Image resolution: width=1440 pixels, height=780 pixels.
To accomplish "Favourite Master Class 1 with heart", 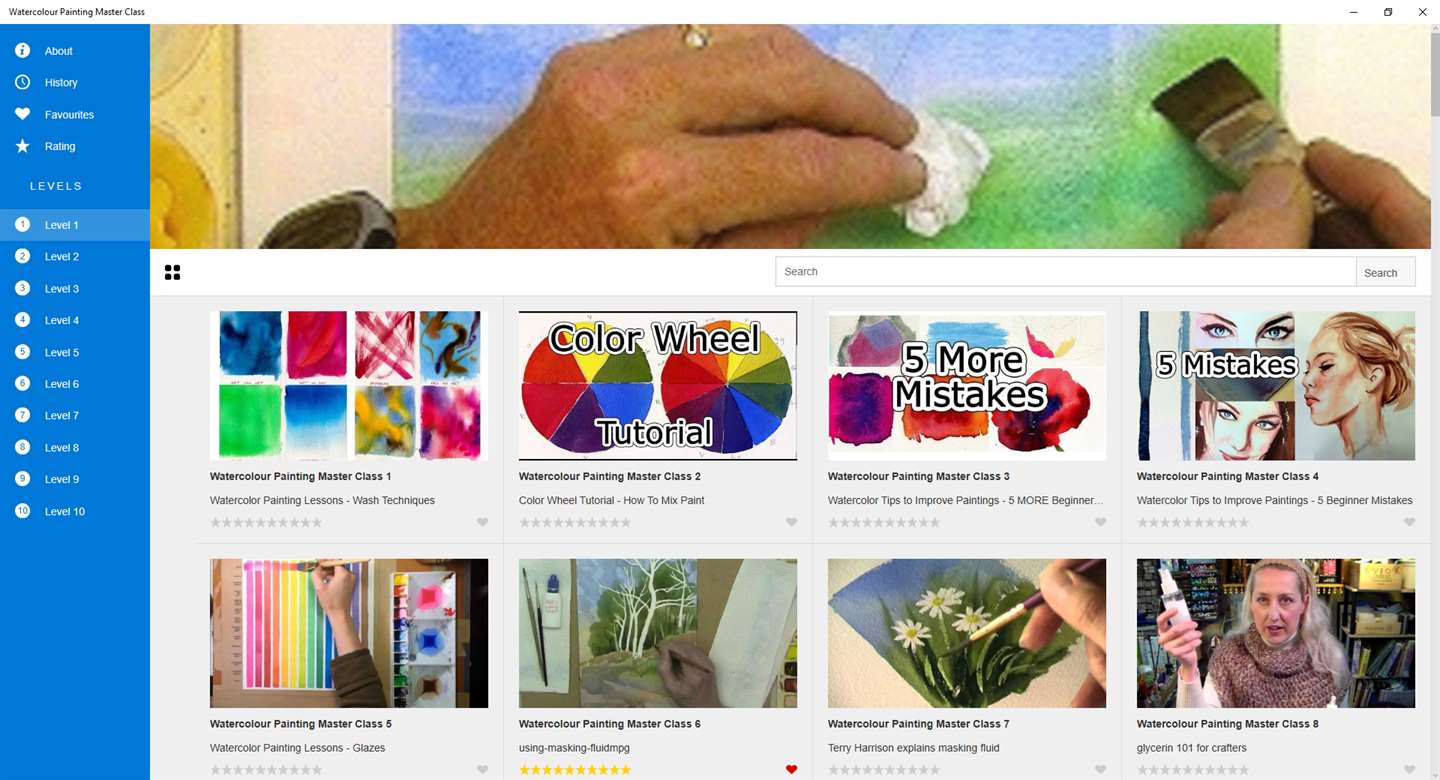I will 482,522.
